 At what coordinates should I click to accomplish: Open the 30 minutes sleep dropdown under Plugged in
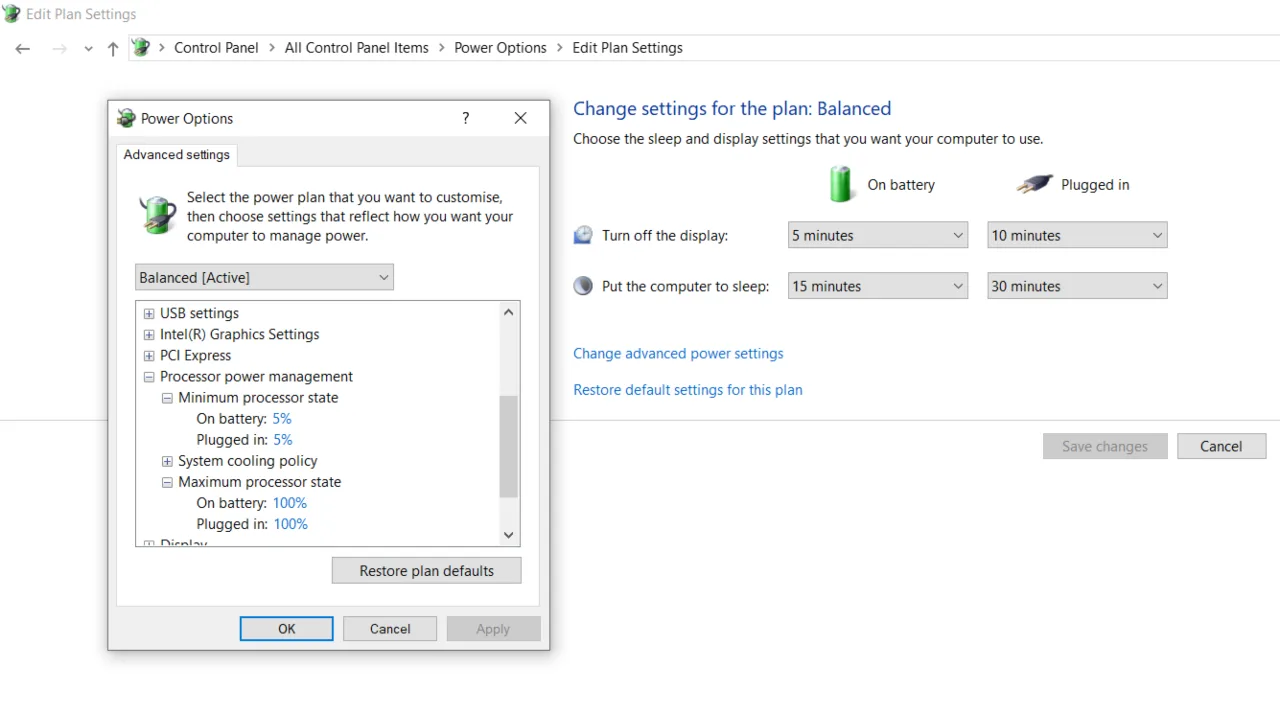[x=1076, y=286]
